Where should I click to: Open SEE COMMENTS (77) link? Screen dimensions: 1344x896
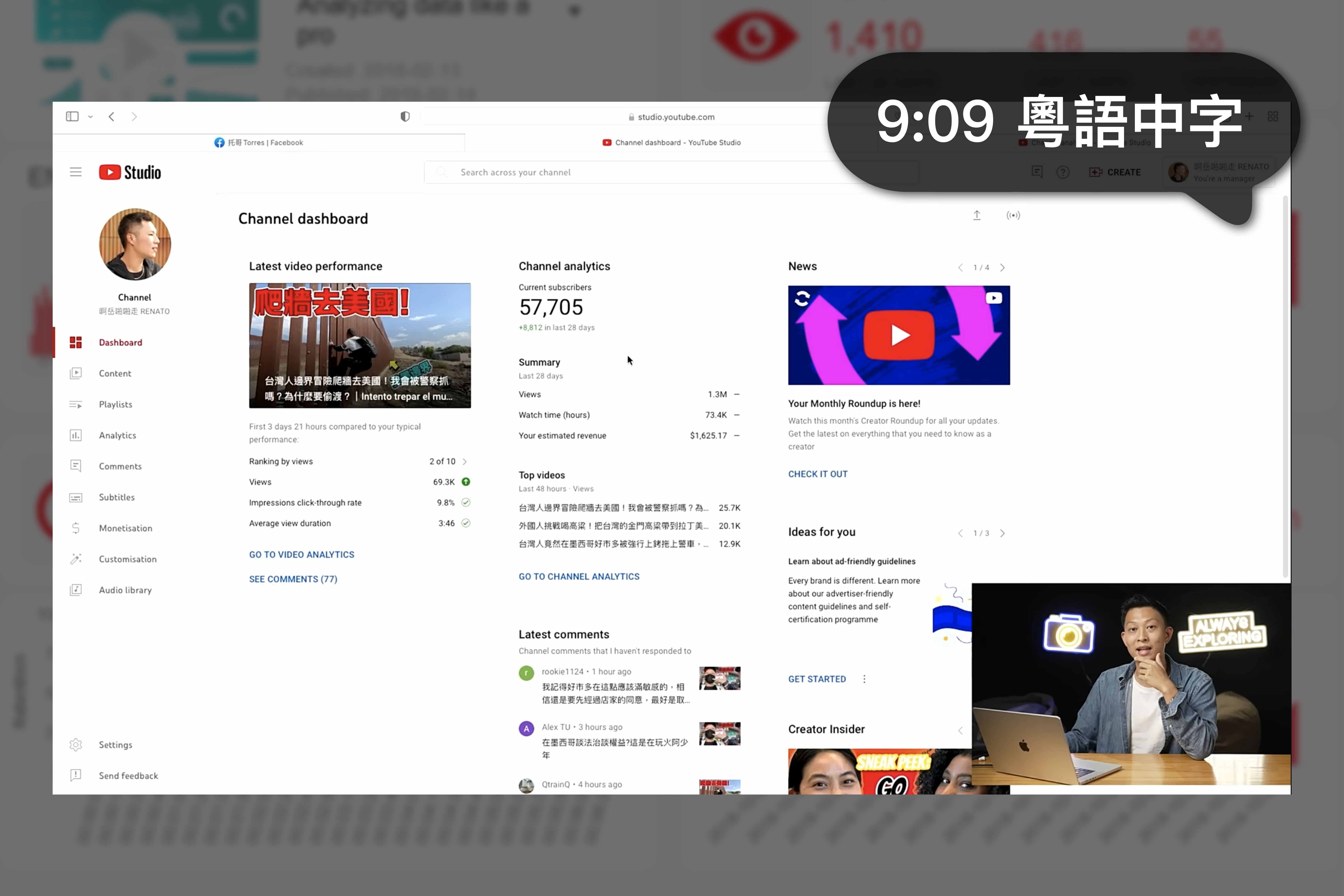tap(293, 579)
